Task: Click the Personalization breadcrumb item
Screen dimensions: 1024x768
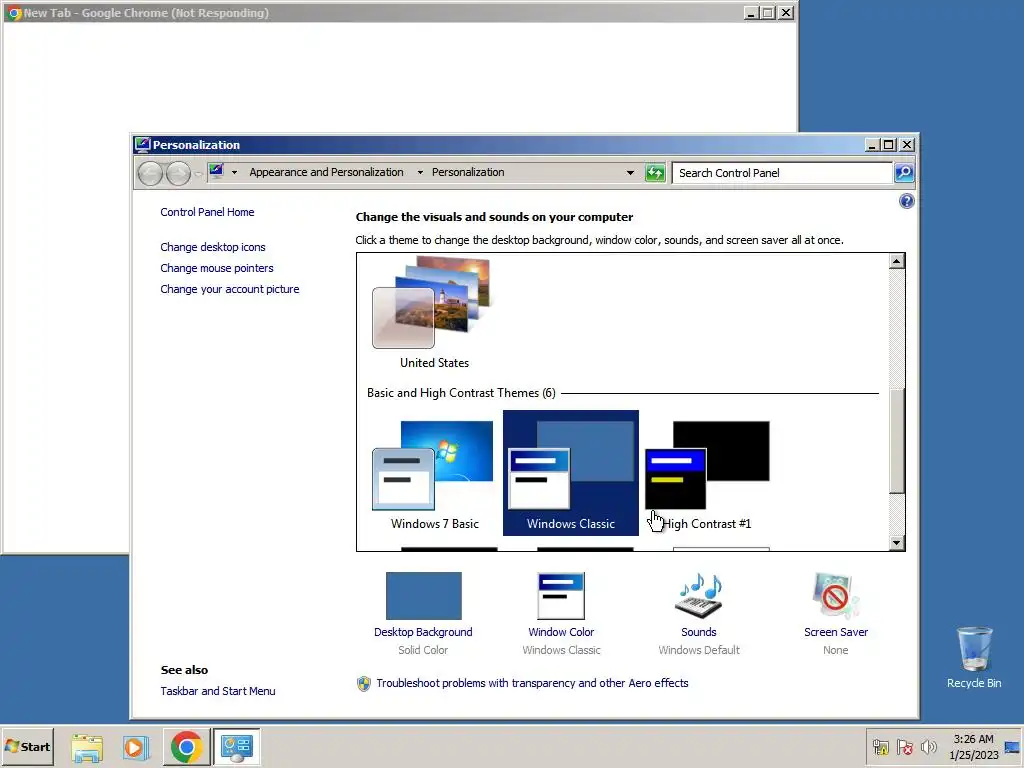Action: [x=468, y=172]
